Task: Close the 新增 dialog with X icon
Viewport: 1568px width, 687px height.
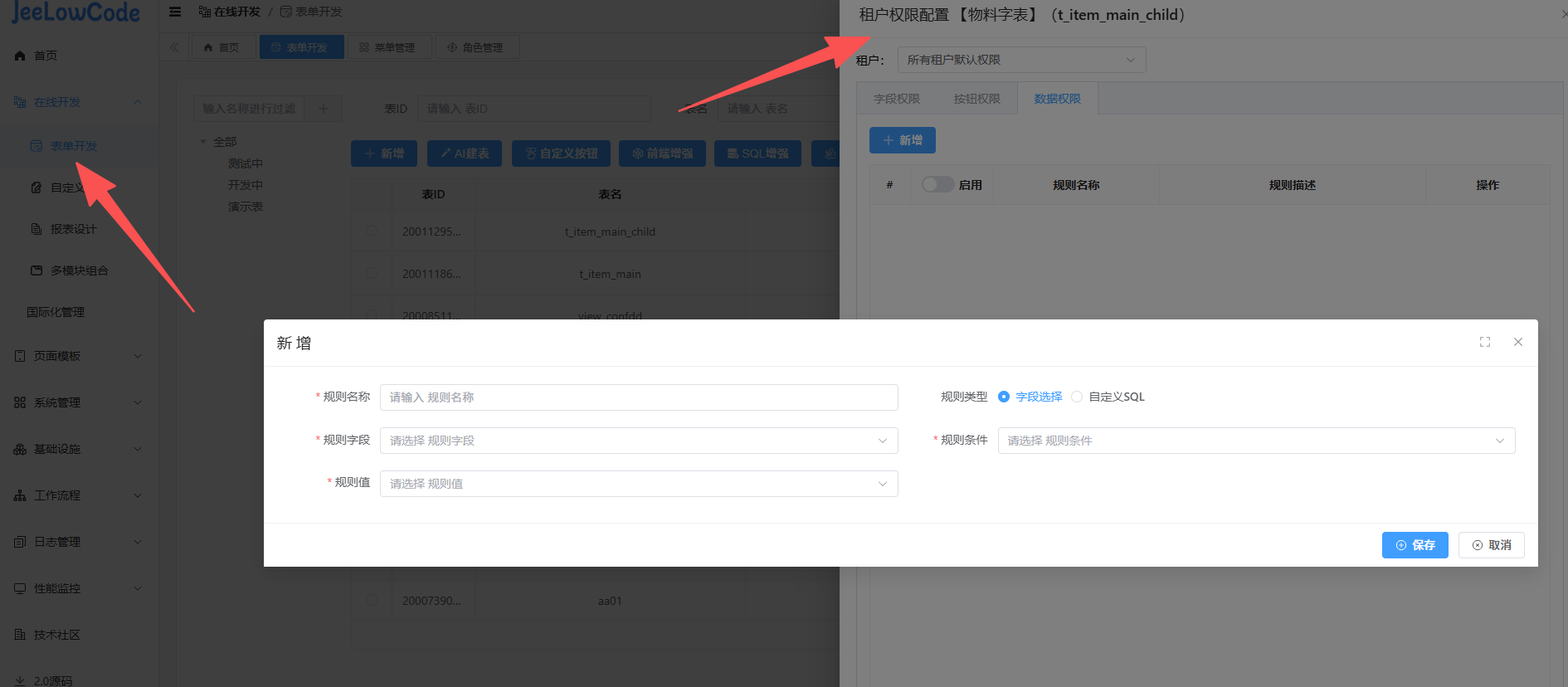Action: coord(1517,342)
